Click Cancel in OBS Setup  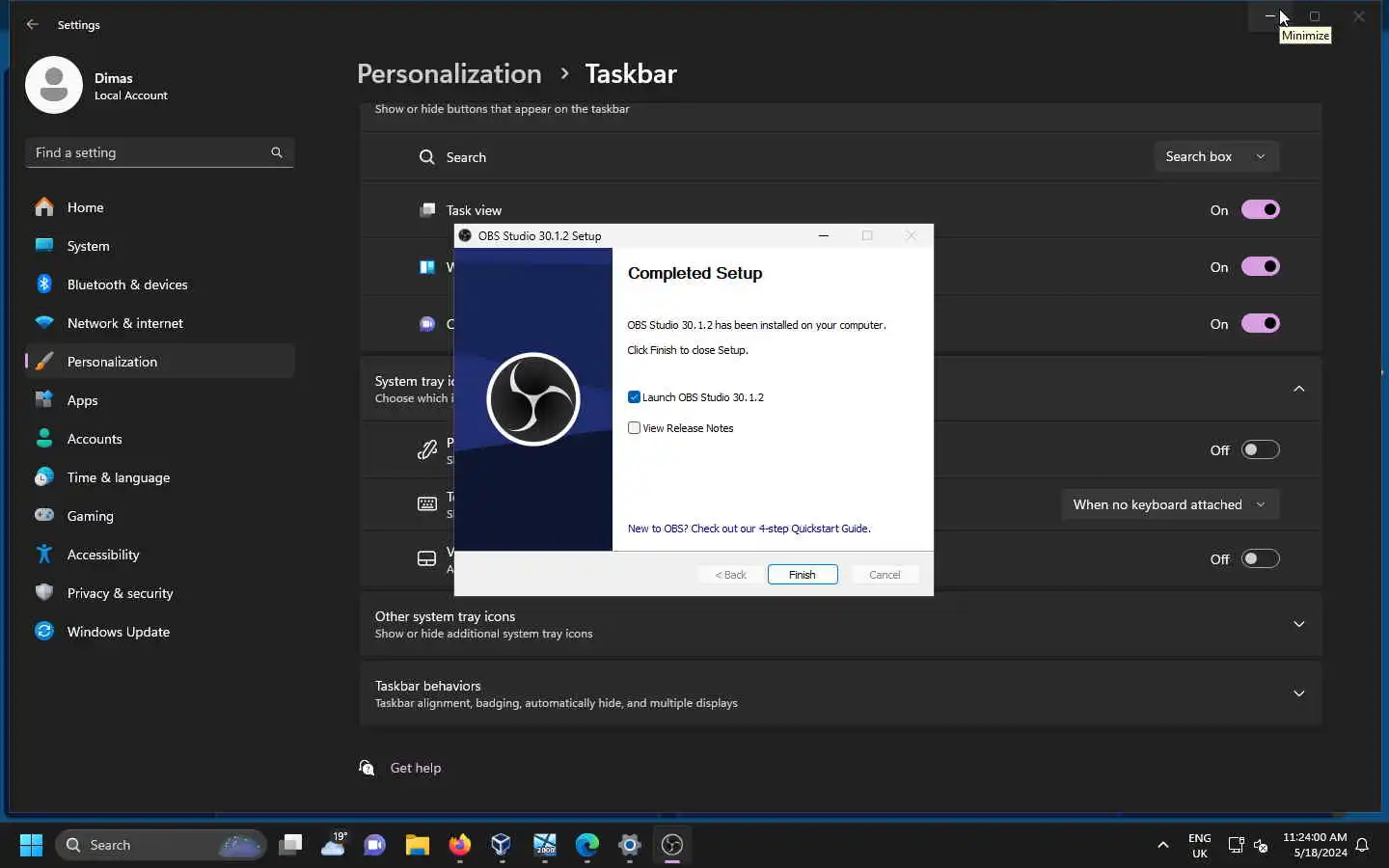(885, 575)
